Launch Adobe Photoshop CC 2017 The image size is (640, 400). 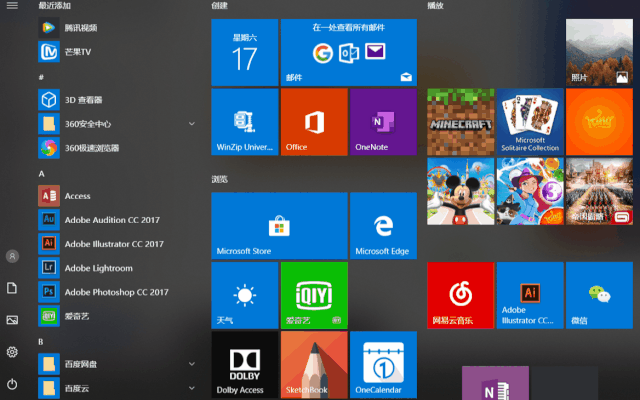coord(117,292)
